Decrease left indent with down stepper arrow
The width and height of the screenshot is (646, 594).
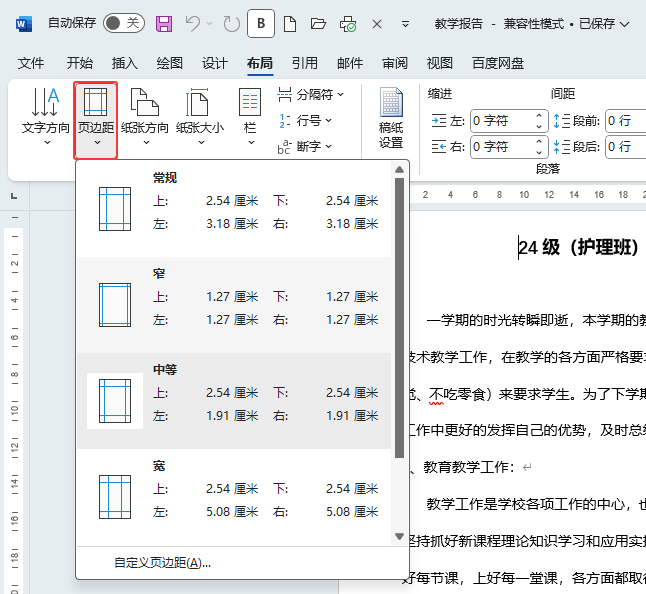pyautogui.click(x=539, y=126)
